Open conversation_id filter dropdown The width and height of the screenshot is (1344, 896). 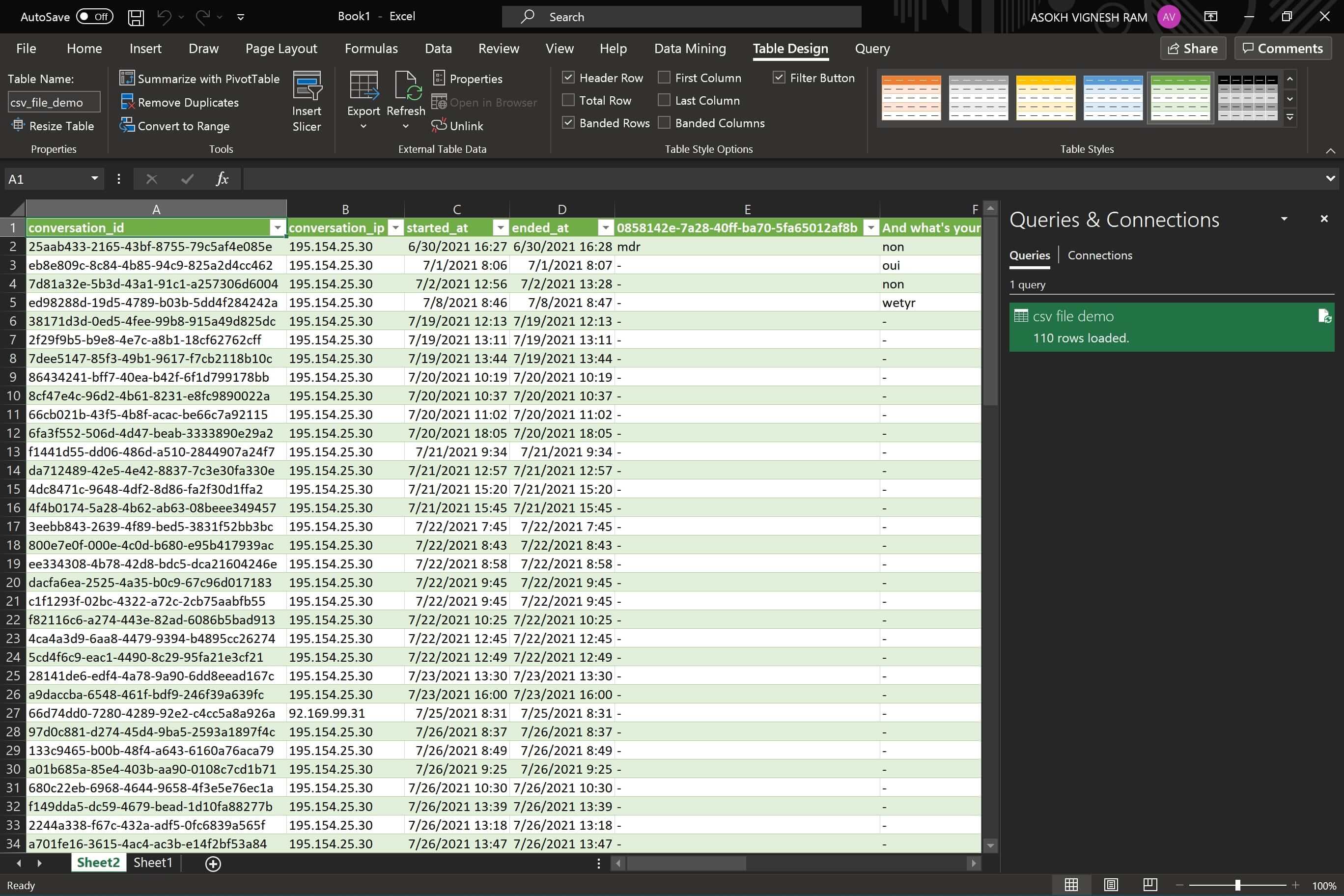pos(277,227)
